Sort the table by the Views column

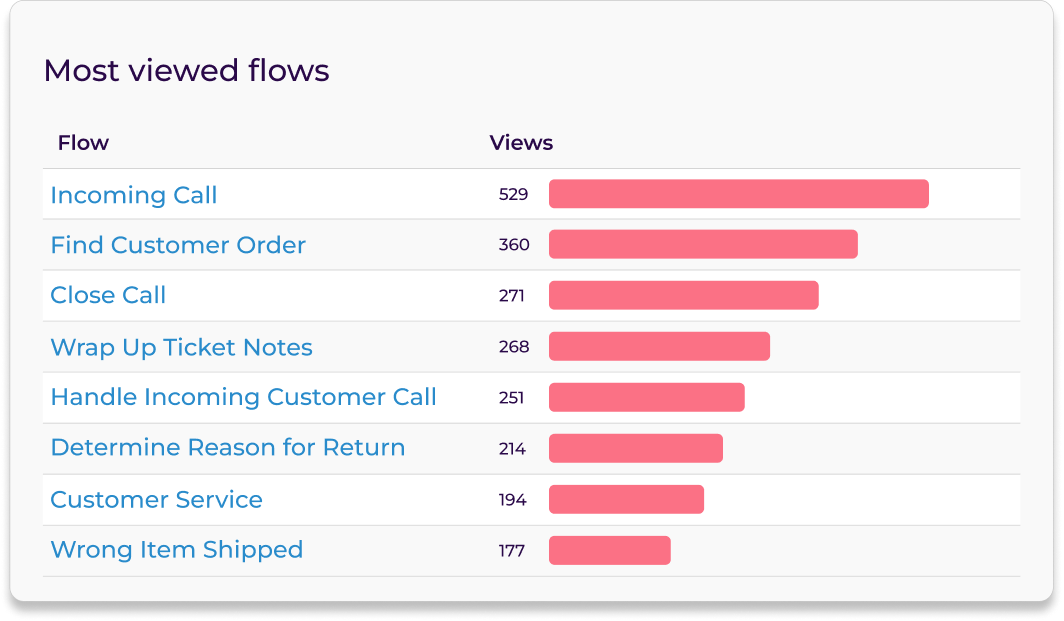coord(521,143)
